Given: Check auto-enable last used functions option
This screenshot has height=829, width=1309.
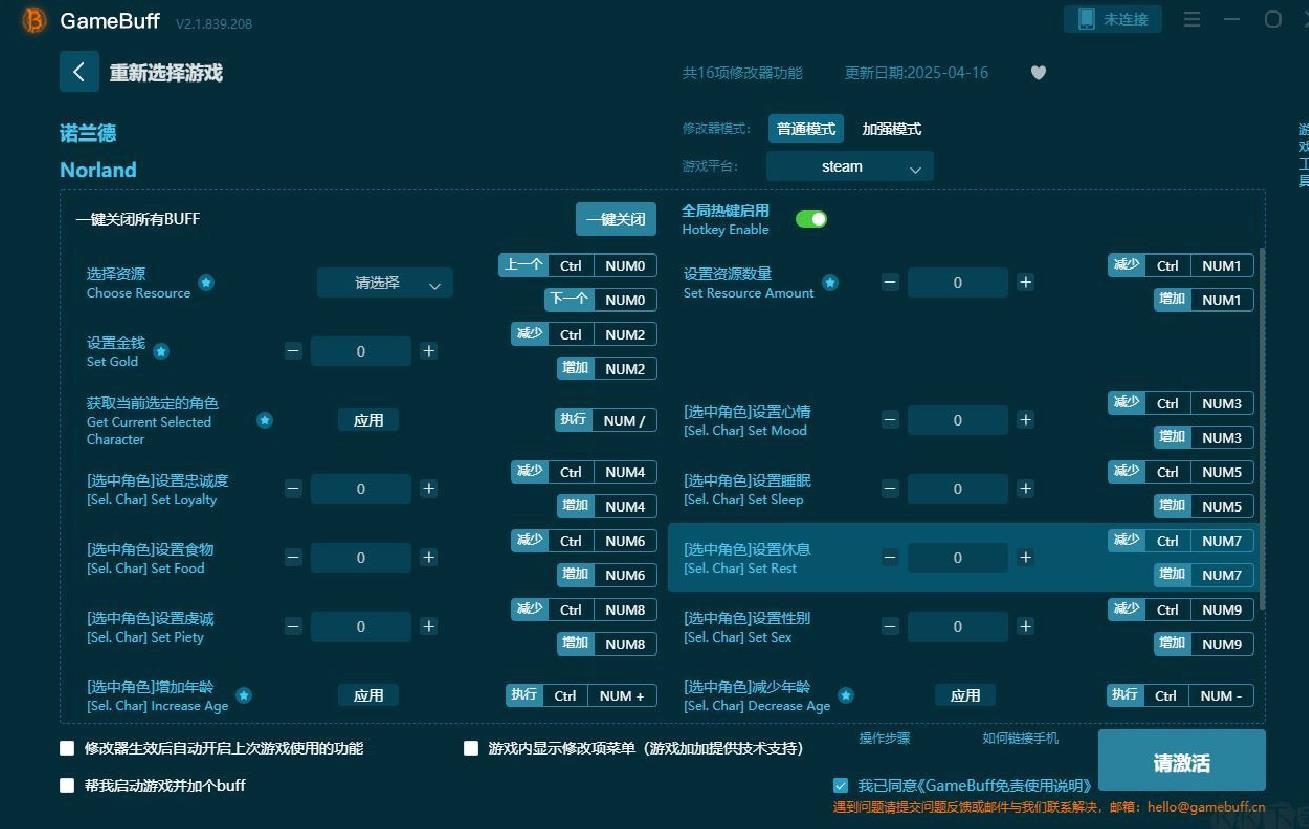Looking at the screenshot, I should click(x=67, y=748).
